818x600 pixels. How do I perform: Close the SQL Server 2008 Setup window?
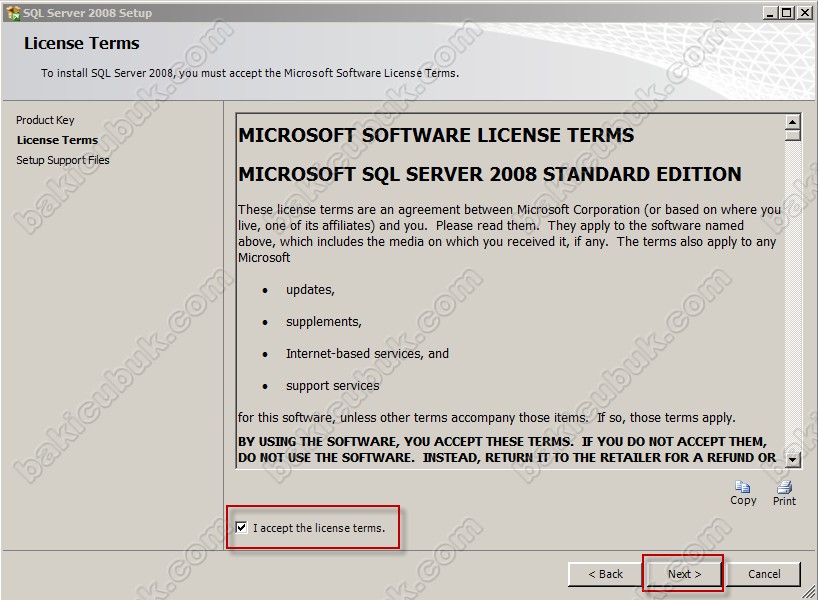click(x=804, y=13)
